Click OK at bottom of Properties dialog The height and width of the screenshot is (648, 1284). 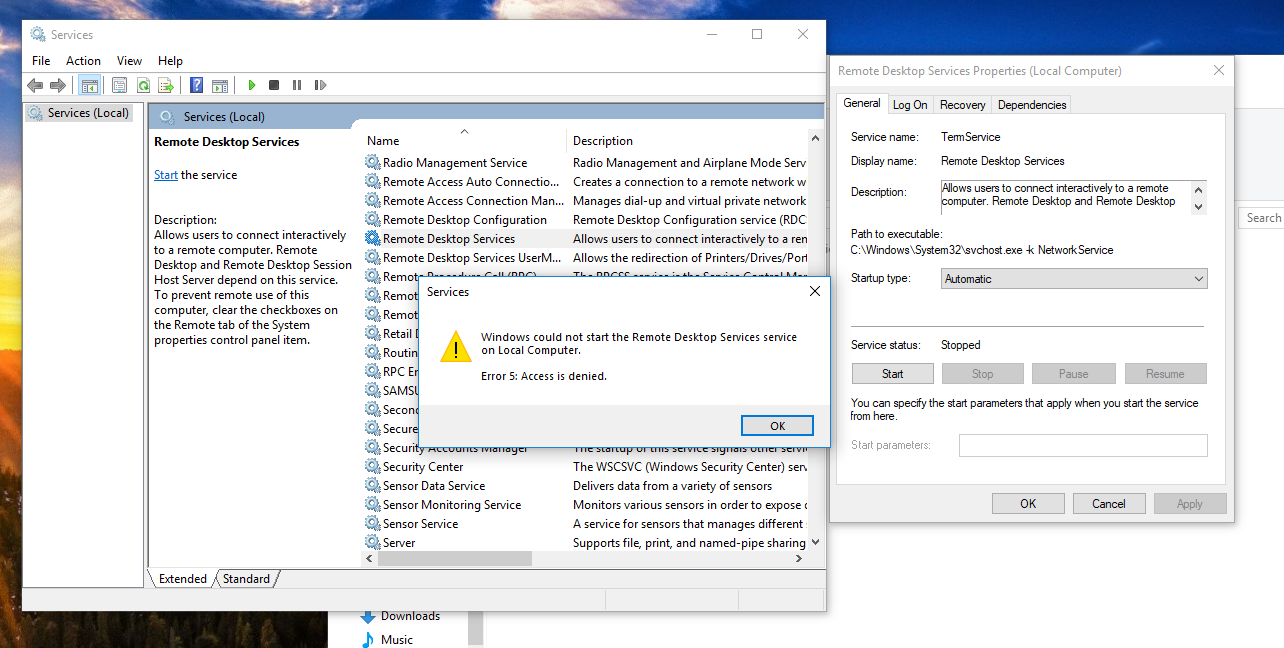click(x=1028, y=504)
